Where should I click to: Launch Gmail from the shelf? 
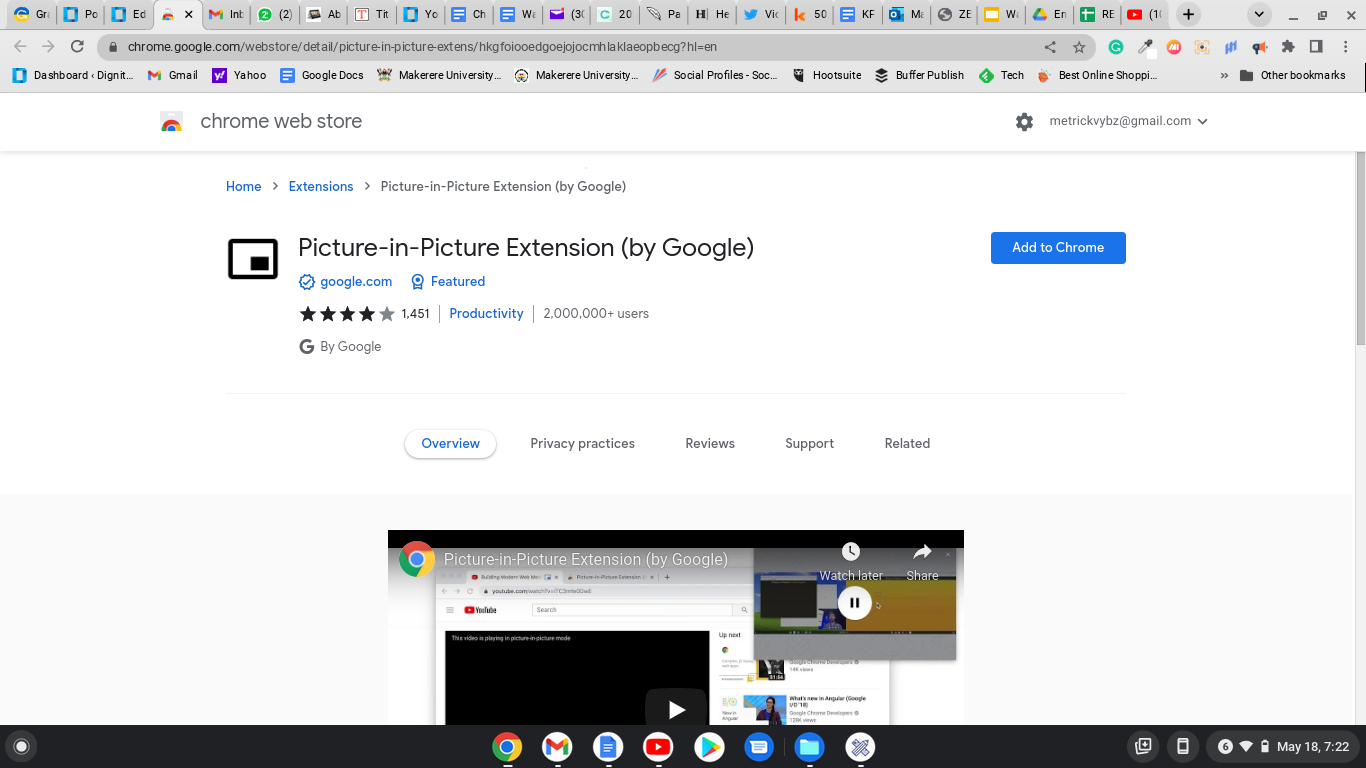tap(557, 747)
